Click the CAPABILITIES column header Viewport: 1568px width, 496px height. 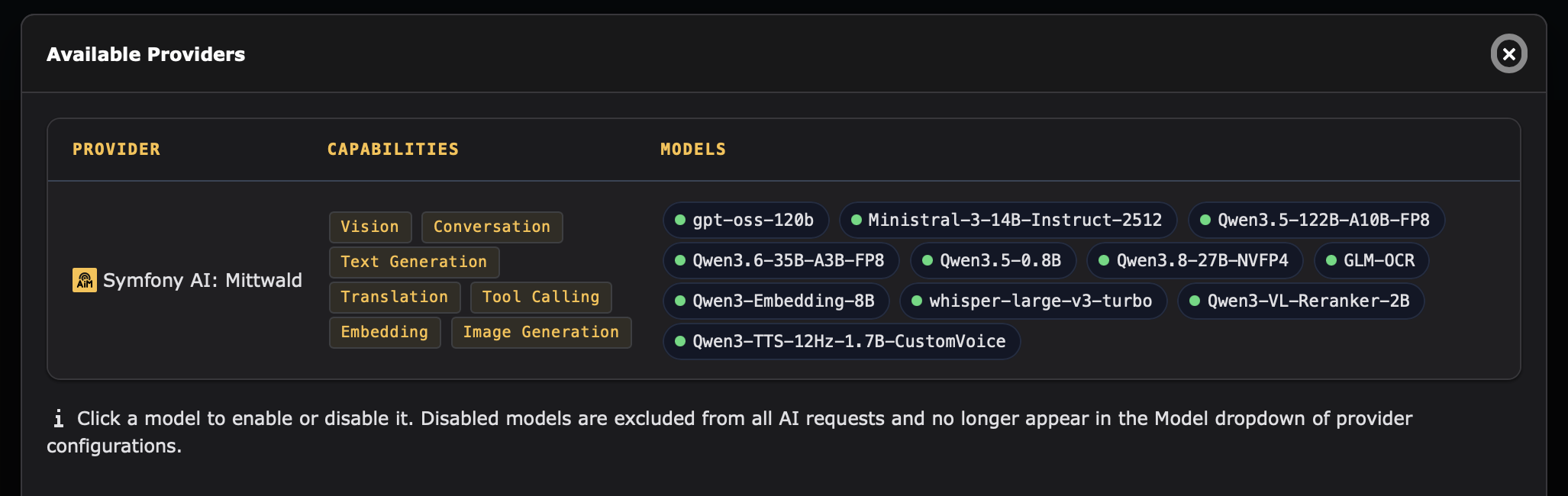(393, 150)
